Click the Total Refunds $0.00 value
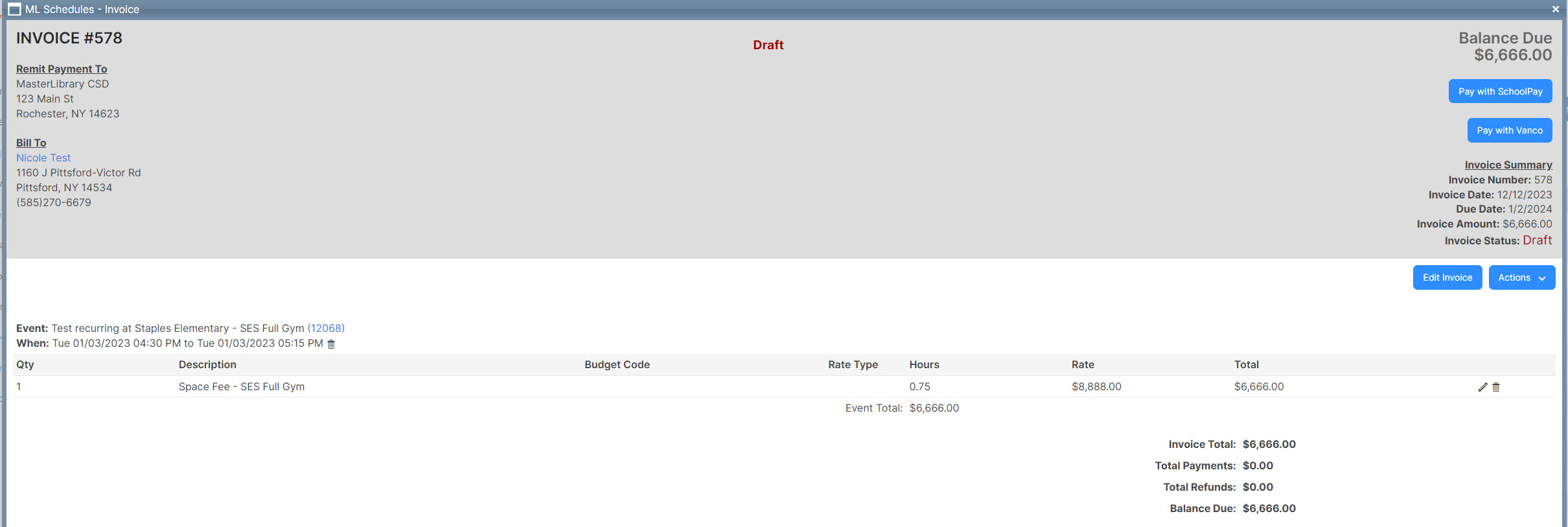This screenshot has width=1568, height=527. [1258, 487]
